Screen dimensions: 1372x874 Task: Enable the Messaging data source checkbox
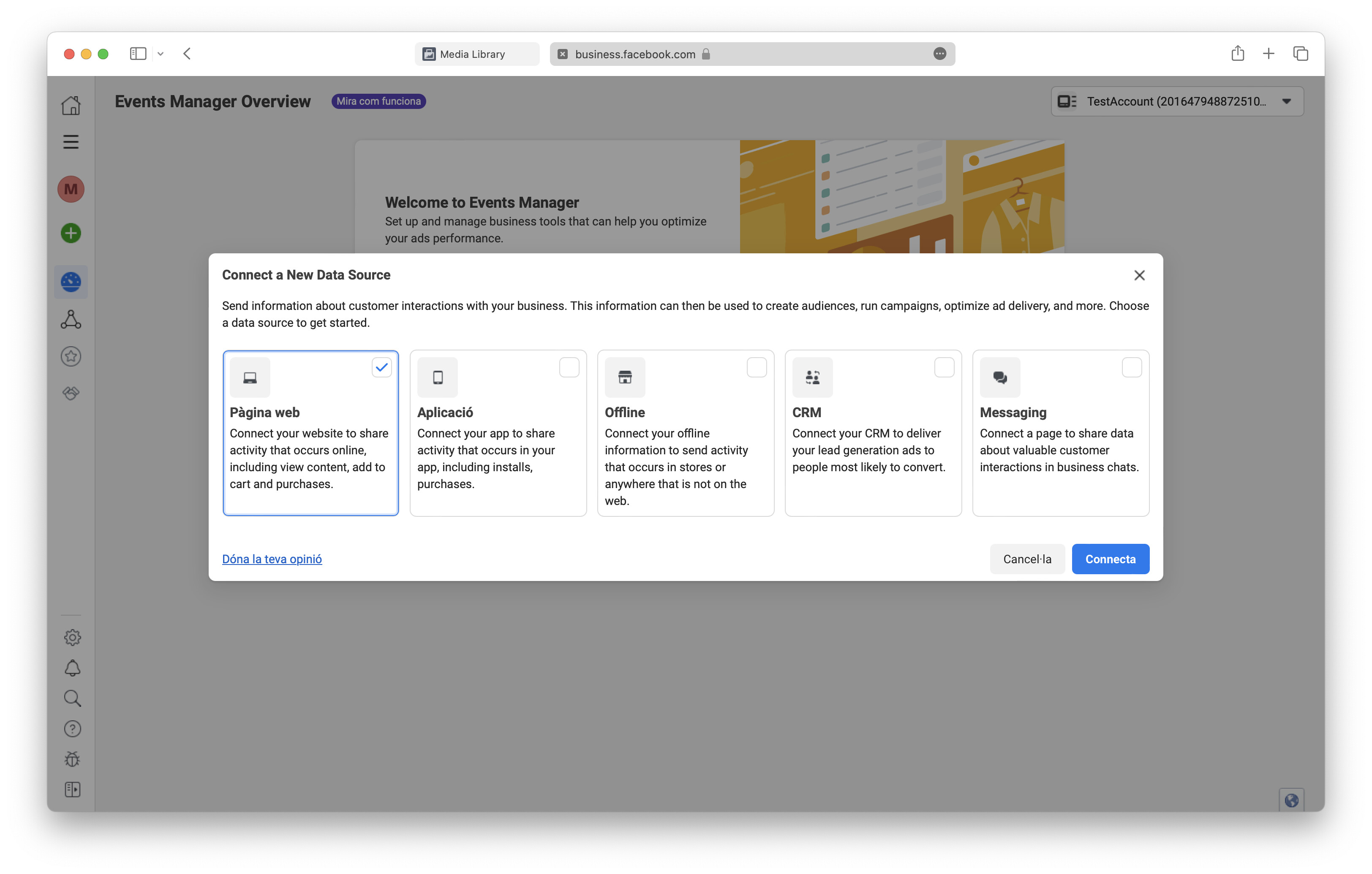[1132, 367]
